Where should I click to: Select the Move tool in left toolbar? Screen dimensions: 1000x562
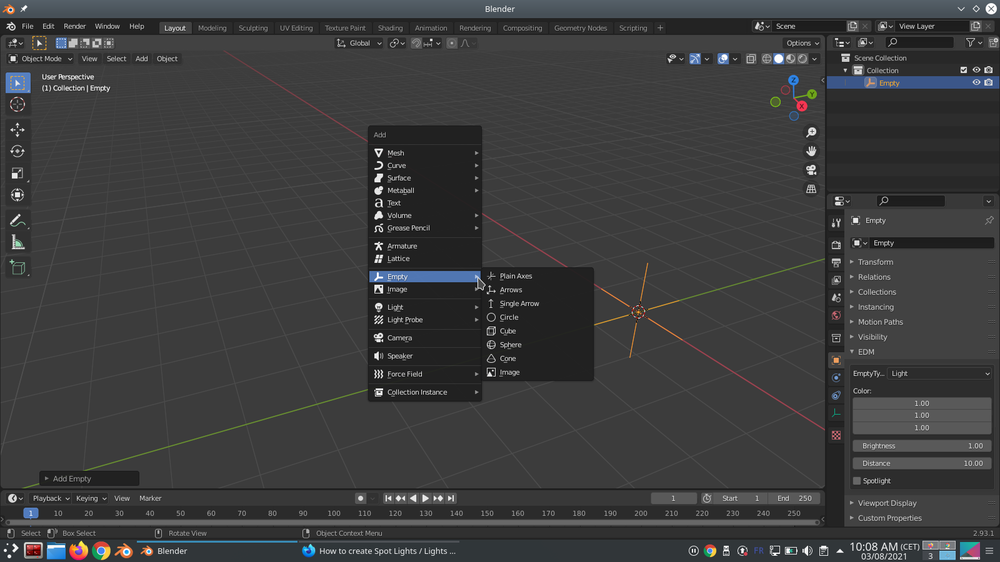click(17, 130)
